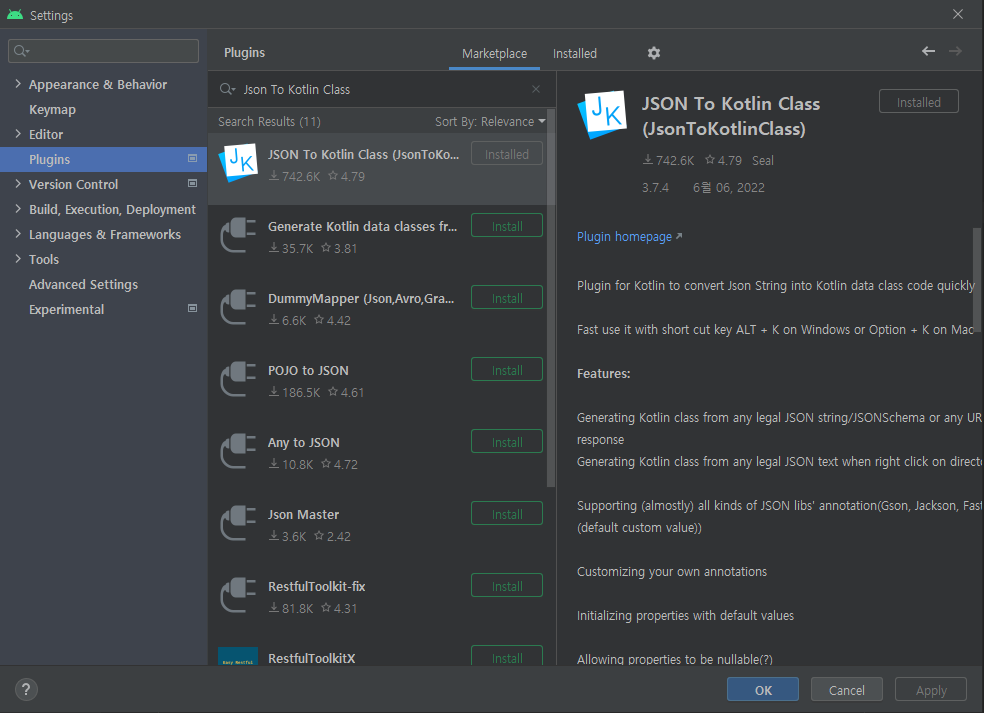Focus the settings search field
The image size is (984, 713).
[x=104, y=51]
